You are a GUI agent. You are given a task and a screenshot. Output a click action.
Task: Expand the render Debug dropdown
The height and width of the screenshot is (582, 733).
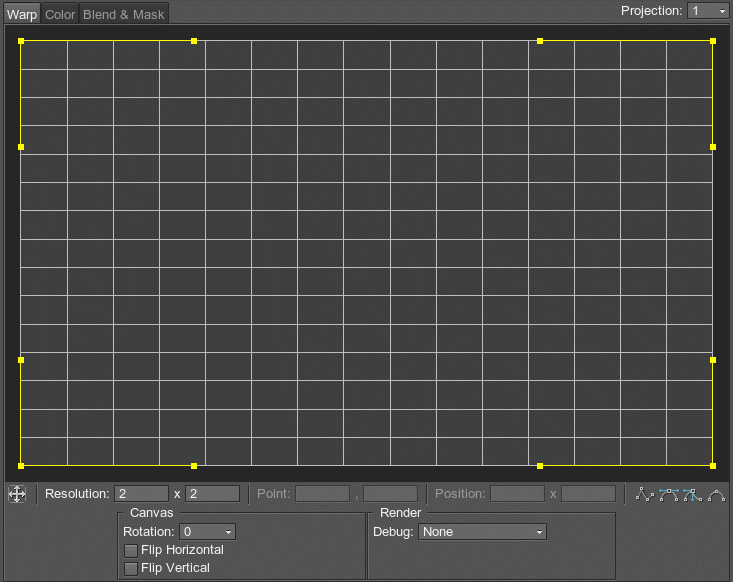[482, 532]
